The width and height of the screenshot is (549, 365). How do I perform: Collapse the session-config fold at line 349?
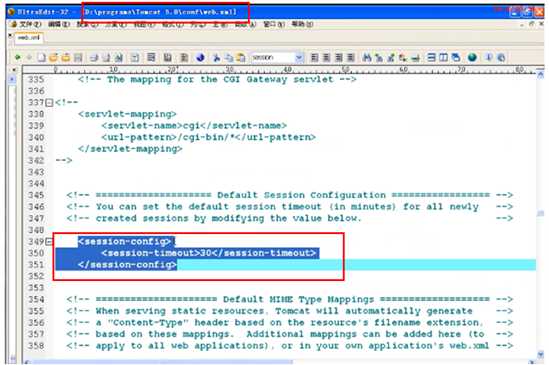[49, 242]
